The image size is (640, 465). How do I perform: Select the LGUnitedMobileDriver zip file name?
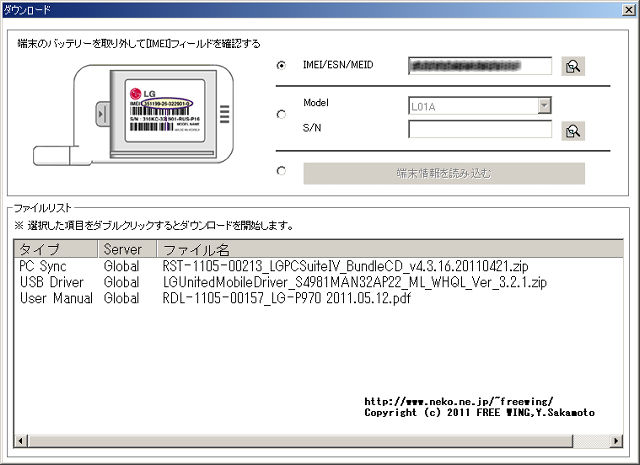355,282
